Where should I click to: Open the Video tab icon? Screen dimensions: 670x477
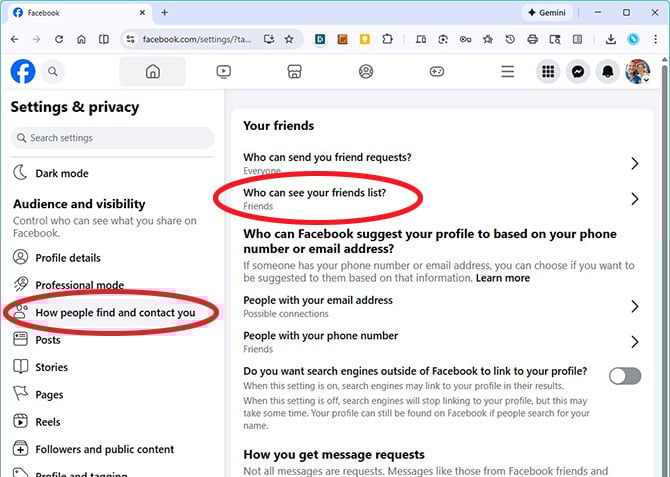click(x=223, y=71)
